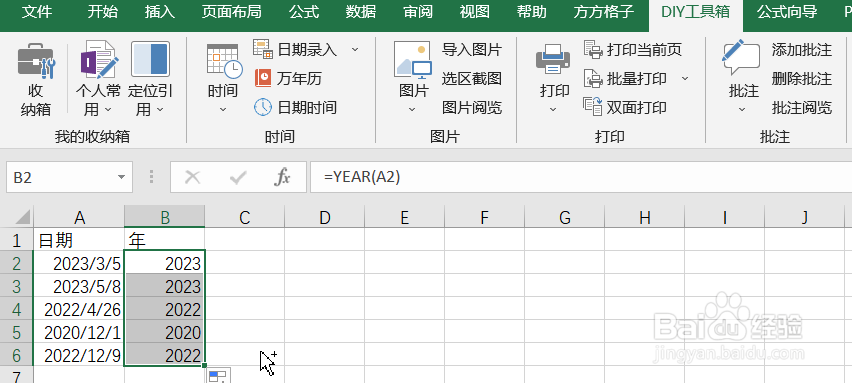This screenshot has height=383, width=852.
Task: Click 添加批注 command
Action: point(801,50)
